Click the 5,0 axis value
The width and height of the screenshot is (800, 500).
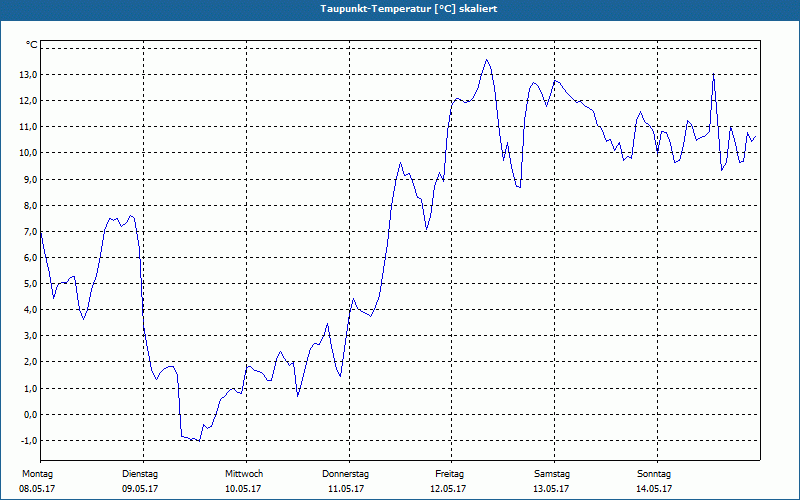30,284
